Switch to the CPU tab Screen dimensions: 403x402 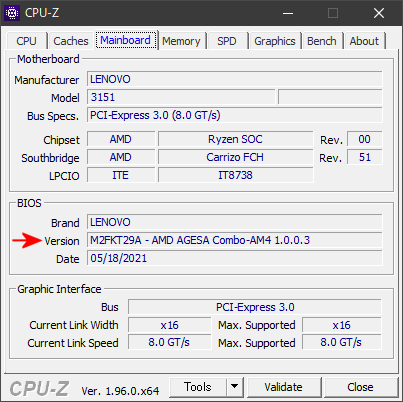[26, 41]
